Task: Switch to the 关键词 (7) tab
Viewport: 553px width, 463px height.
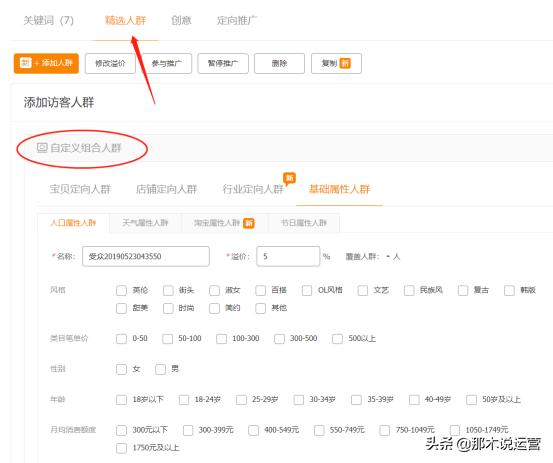Action: coord(48,20)
